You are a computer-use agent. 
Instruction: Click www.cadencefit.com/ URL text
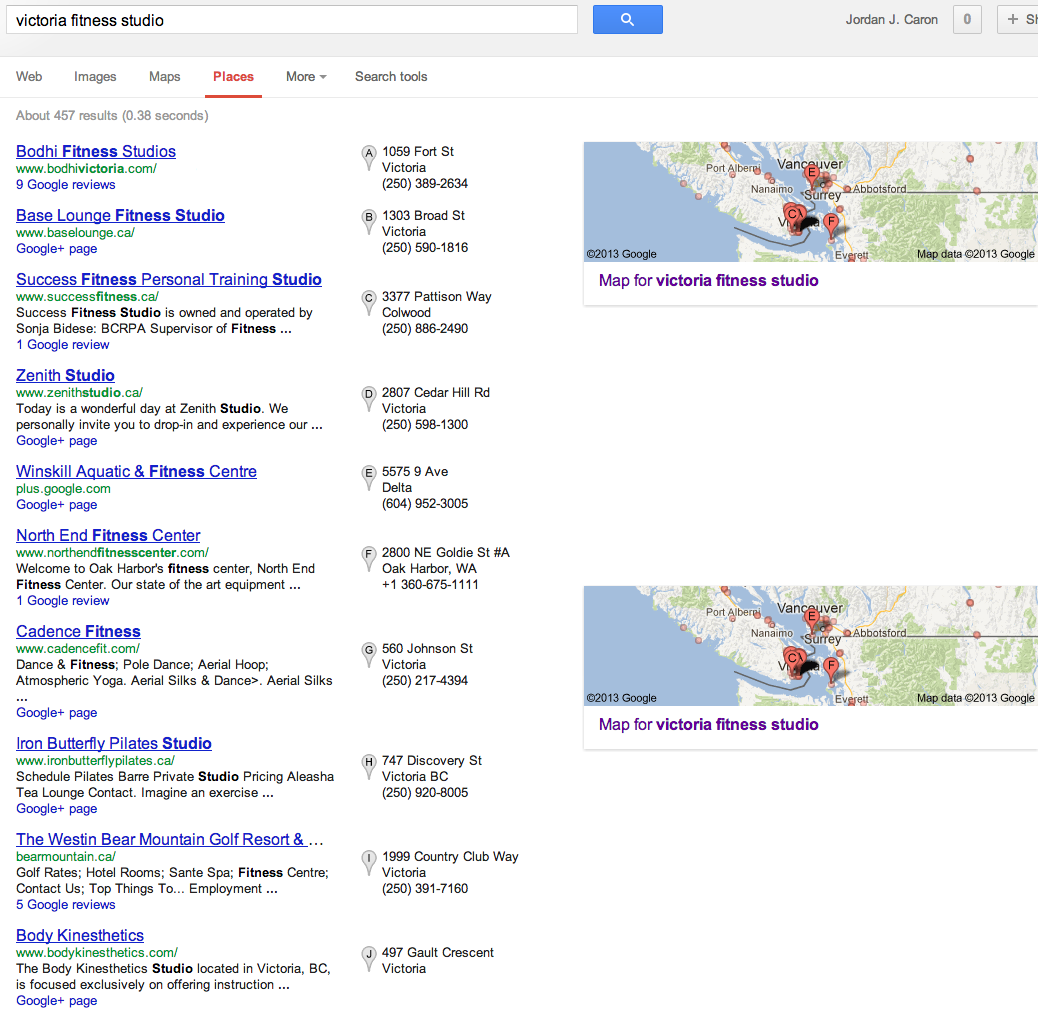click(x=78, y=649)
